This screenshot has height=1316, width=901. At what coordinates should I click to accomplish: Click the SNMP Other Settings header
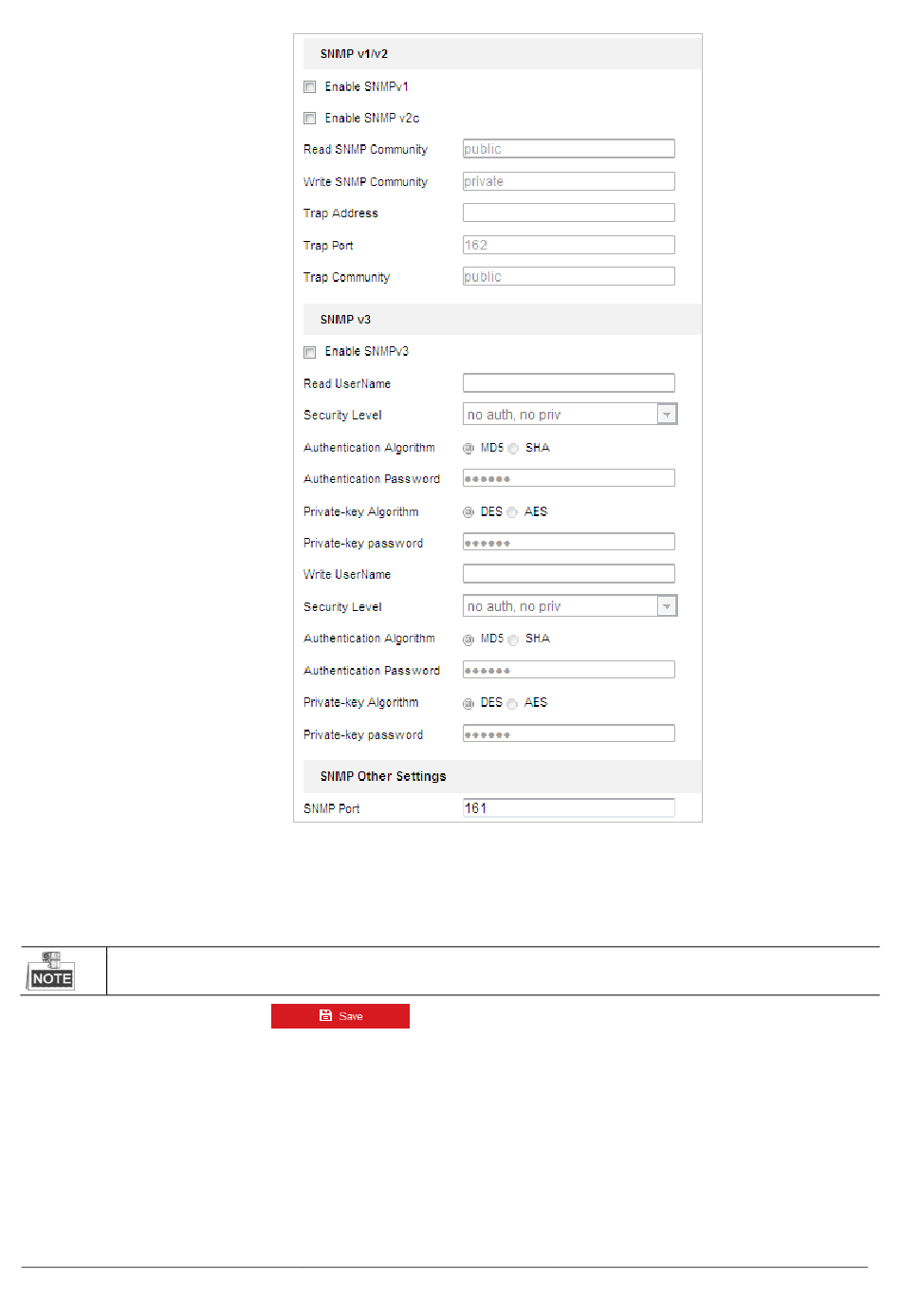pos(503,776)
